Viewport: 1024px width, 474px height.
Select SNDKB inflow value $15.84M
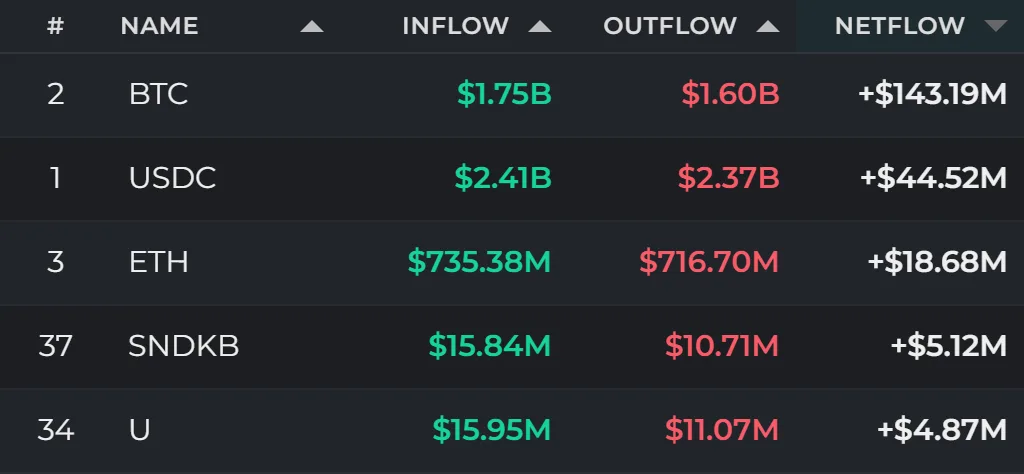pos(490,346)
